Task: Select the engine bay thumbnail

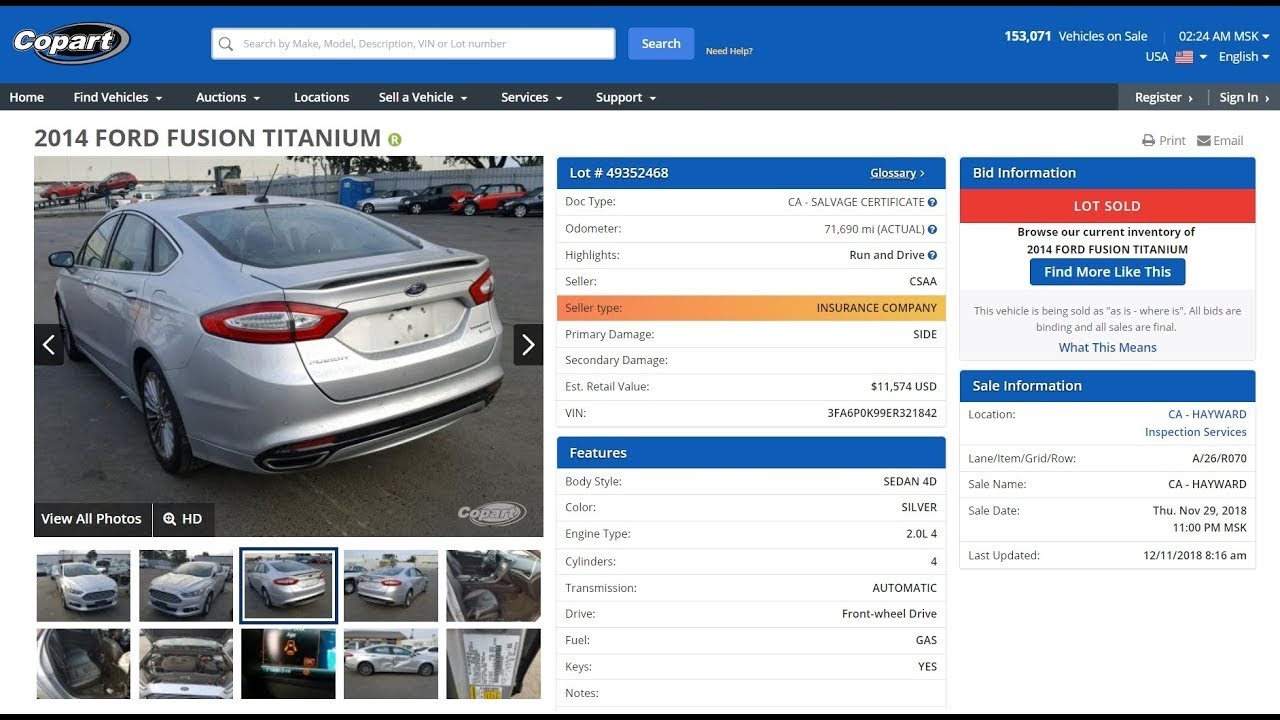Action: pos(186,664)
